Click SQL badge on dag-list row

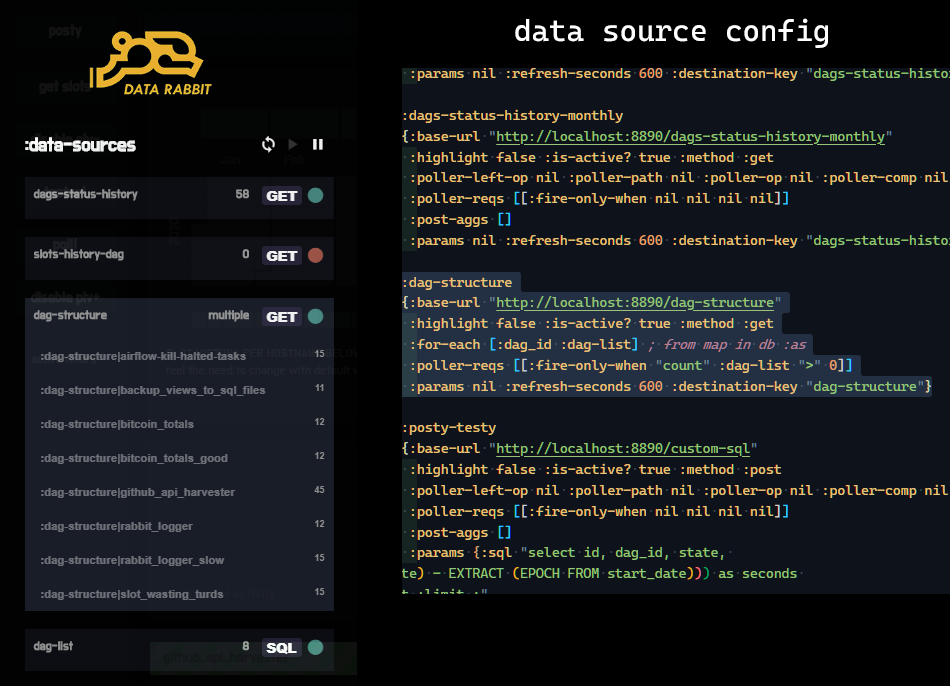pyautogui.click(x=282, y=648)
